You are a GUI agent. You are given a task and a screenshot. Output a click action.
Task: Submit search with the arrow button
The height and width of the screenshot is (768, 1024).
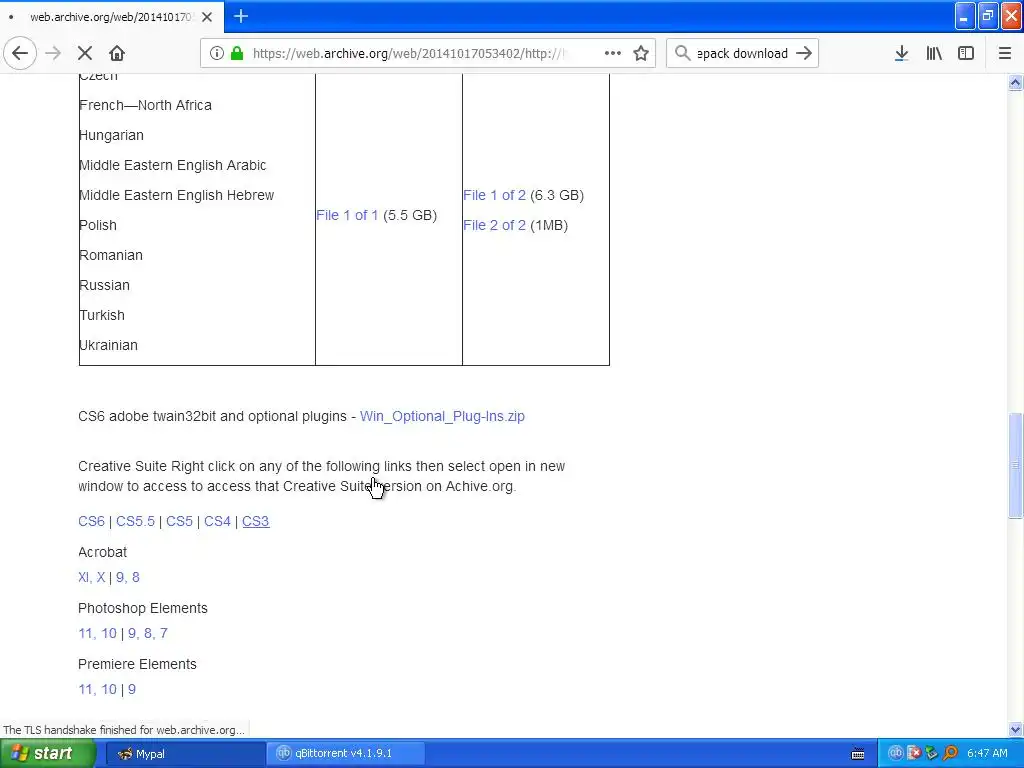(804, 54)
